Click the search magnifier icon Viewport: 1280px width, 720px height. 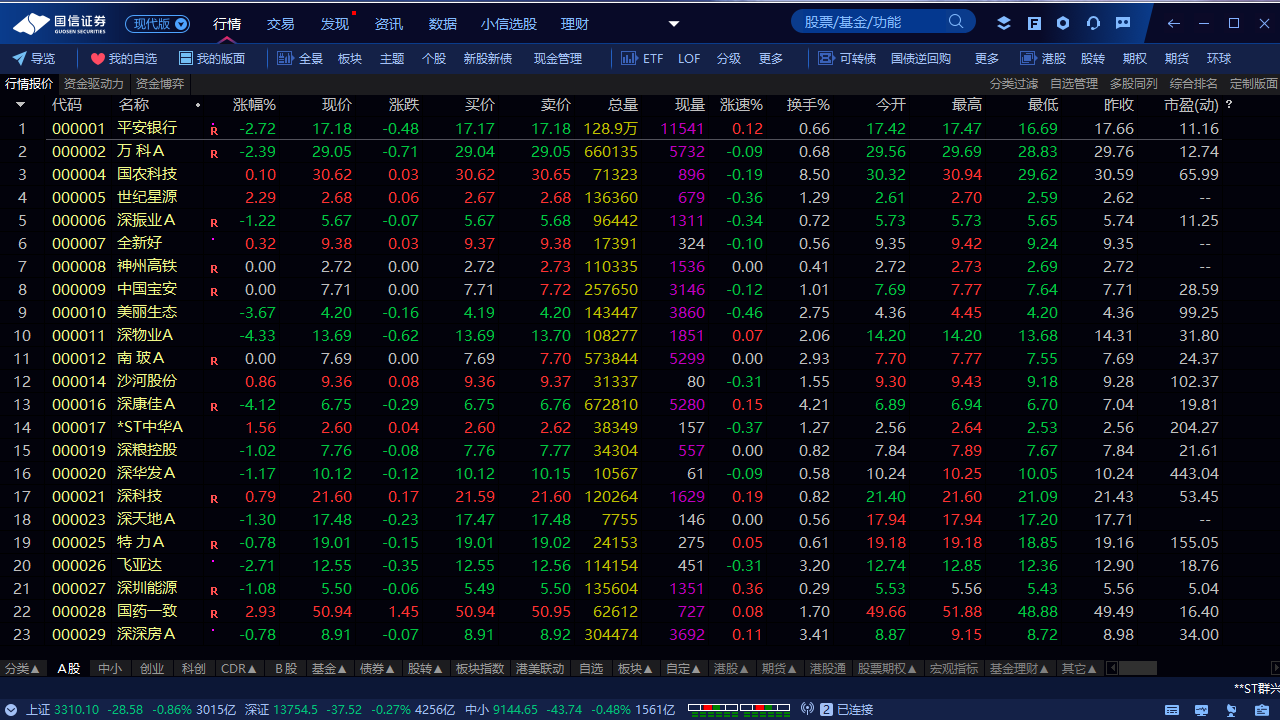click(956, 22)
